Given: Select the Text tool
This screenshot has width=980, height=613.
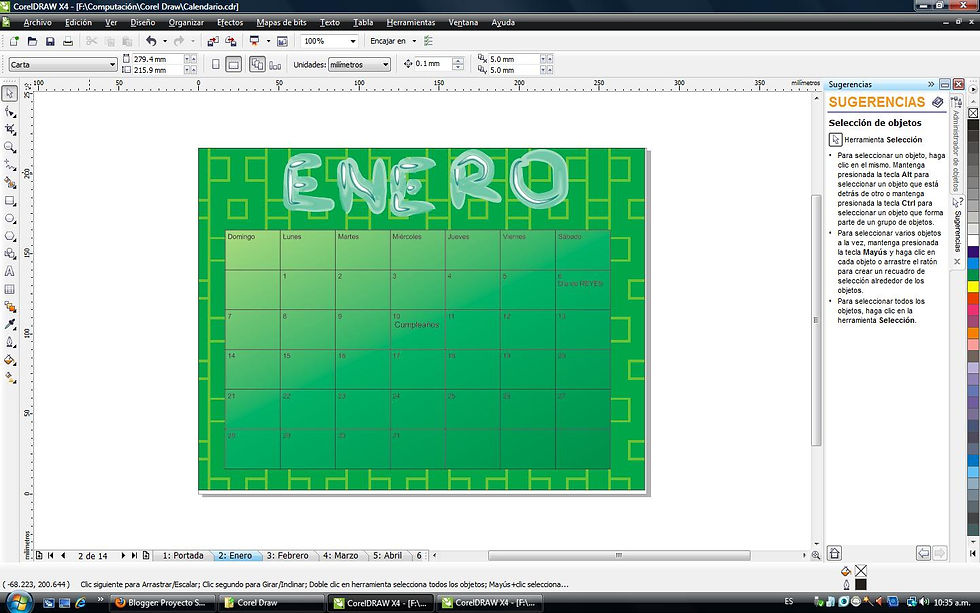Looking at the screenshot, I should point(10,271).
